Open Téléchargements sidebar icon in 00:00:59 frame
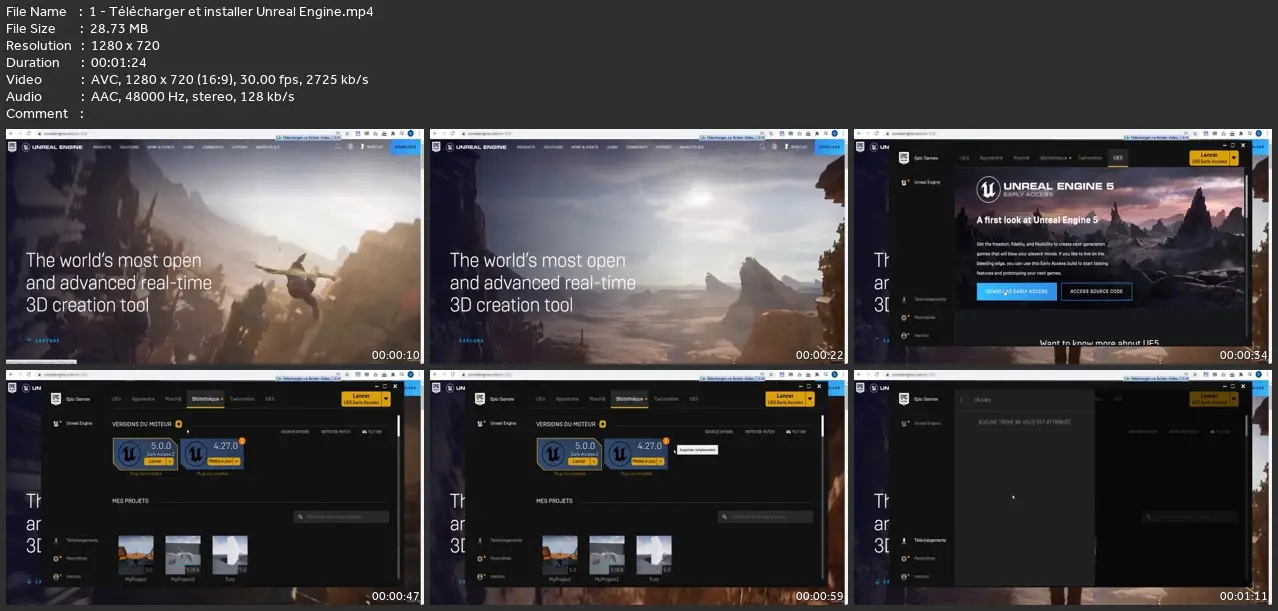The image size is (1278, 611). pos(480,540)
